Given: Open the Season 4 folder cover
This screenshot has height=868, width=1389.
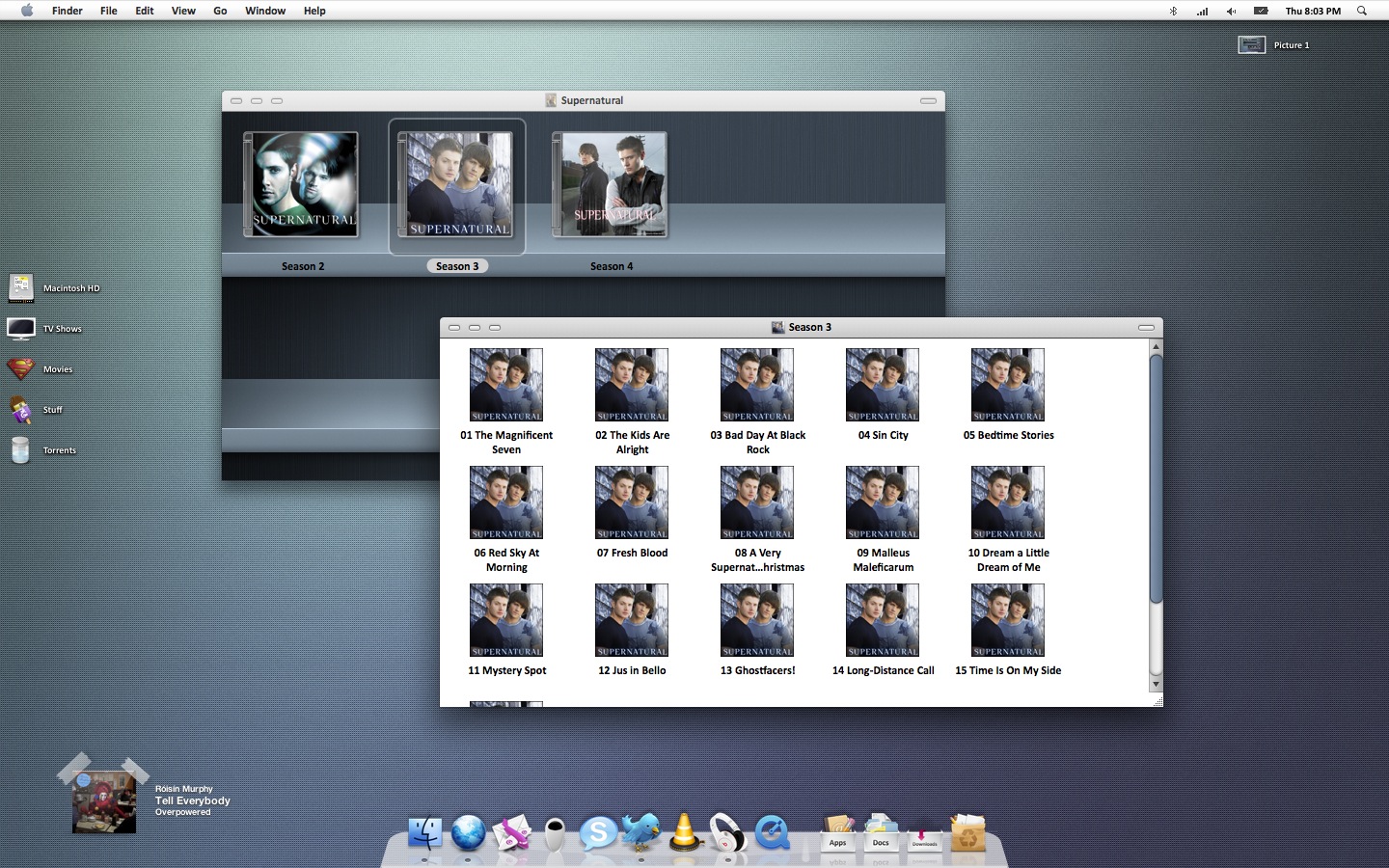Looking at the screenshot, I should click(x=610, y=185).
